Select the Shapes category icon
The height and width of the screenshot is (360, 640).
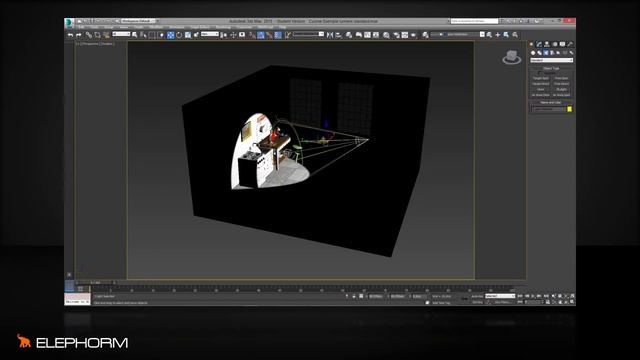pos(539,53)
